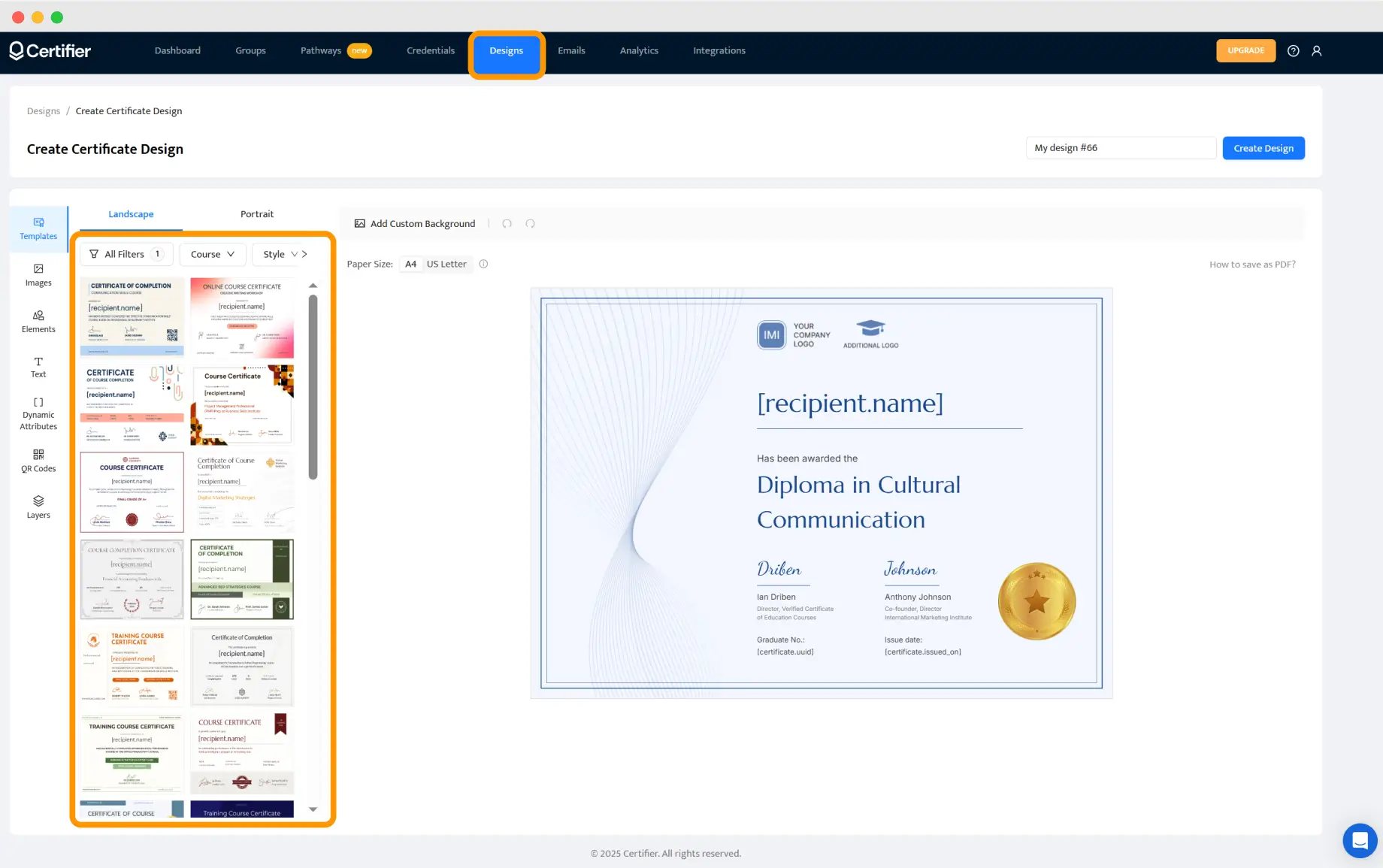Select orange Training Course Certificate template

coord(132,667)
